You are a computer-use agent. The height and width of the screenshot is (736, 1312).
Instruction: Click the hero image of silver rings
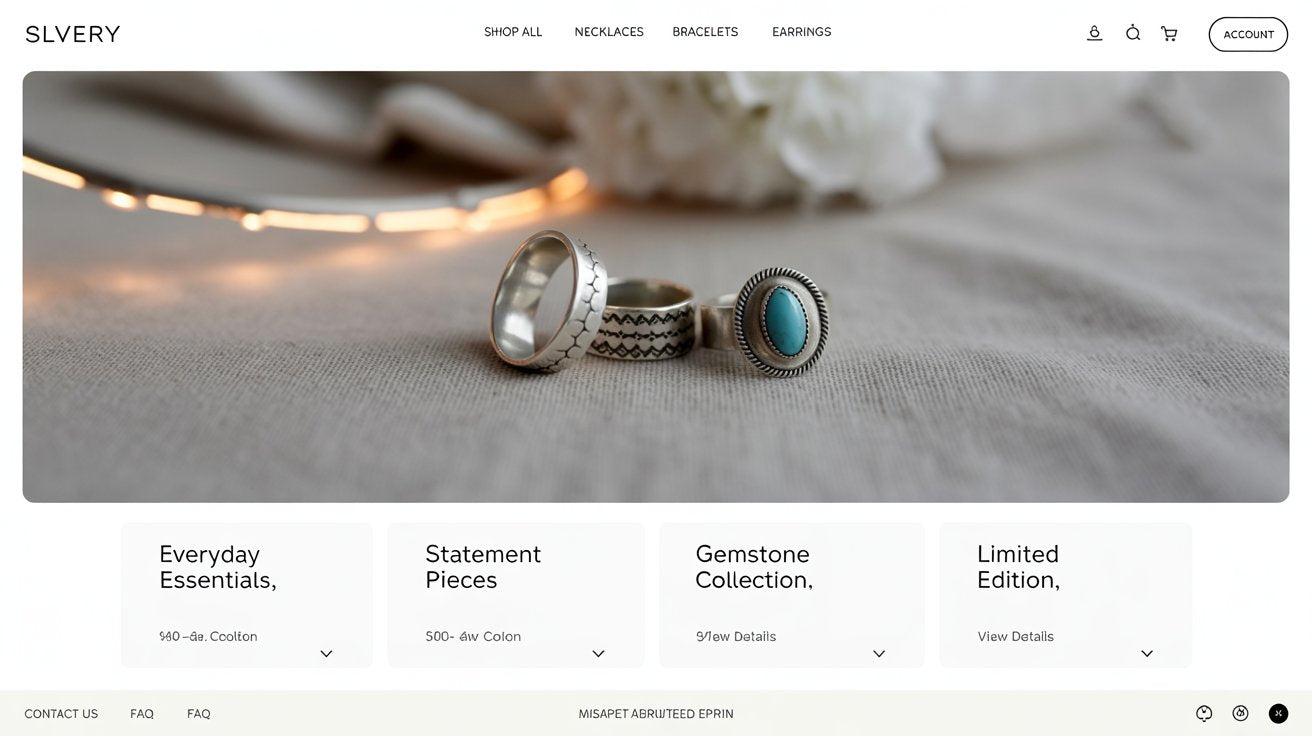tap(656, 287)
